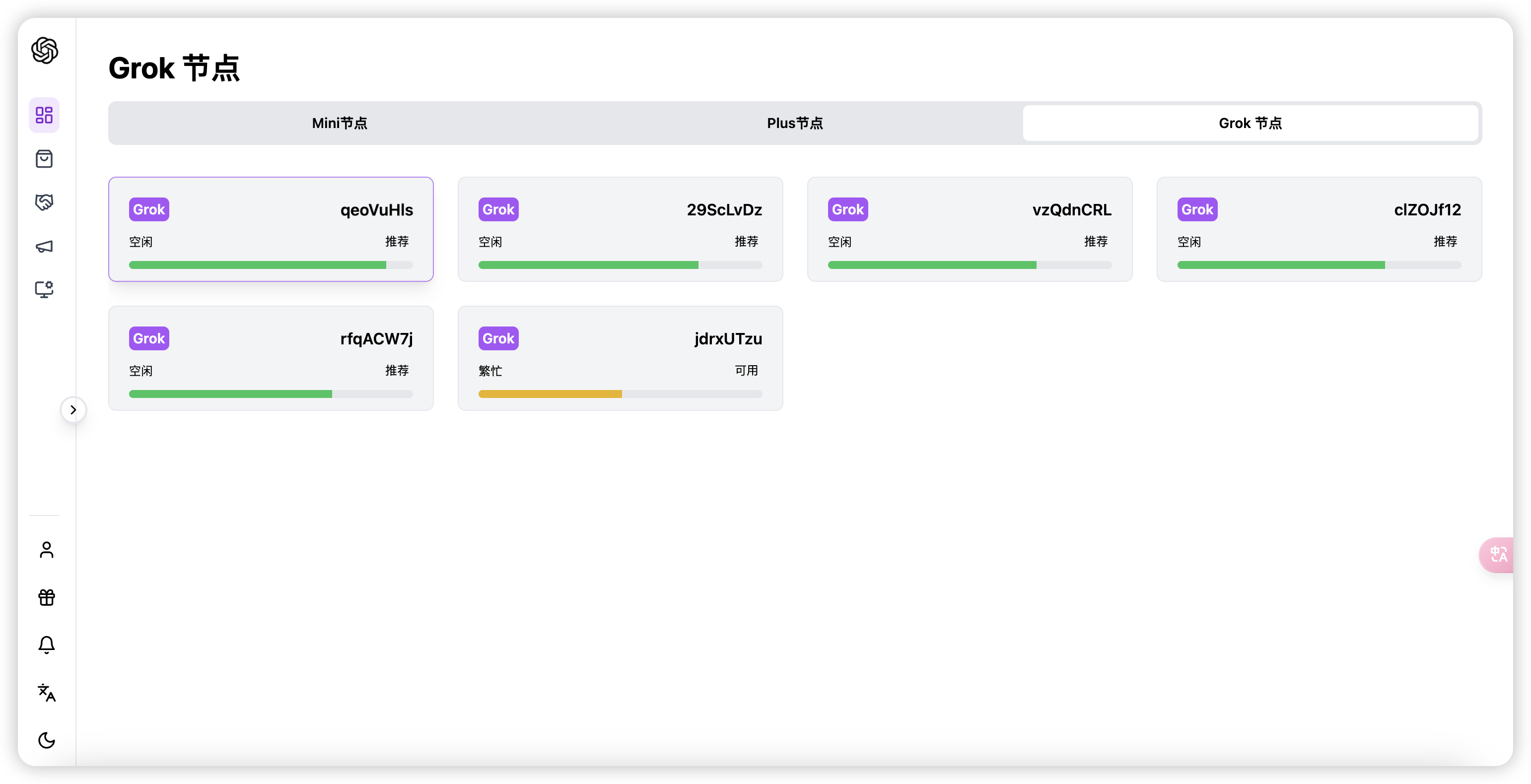Expand the sidebar with chevron arrow
The height and width of the screenshot is (784, 1531).
(x=73, y=410)
